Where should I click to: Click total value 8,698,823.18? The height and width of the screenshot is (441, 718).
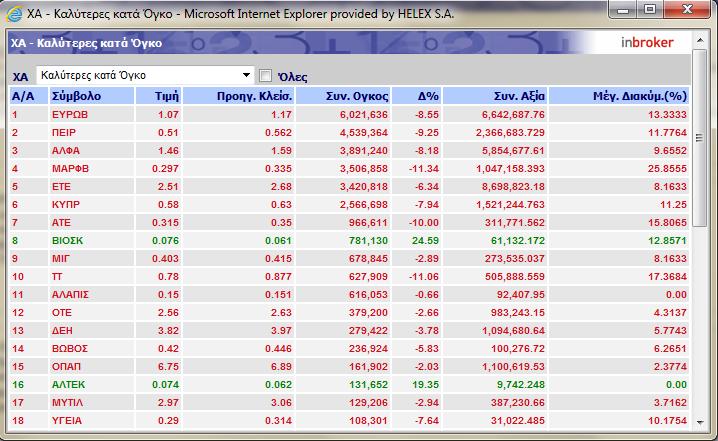pos(513,186)
